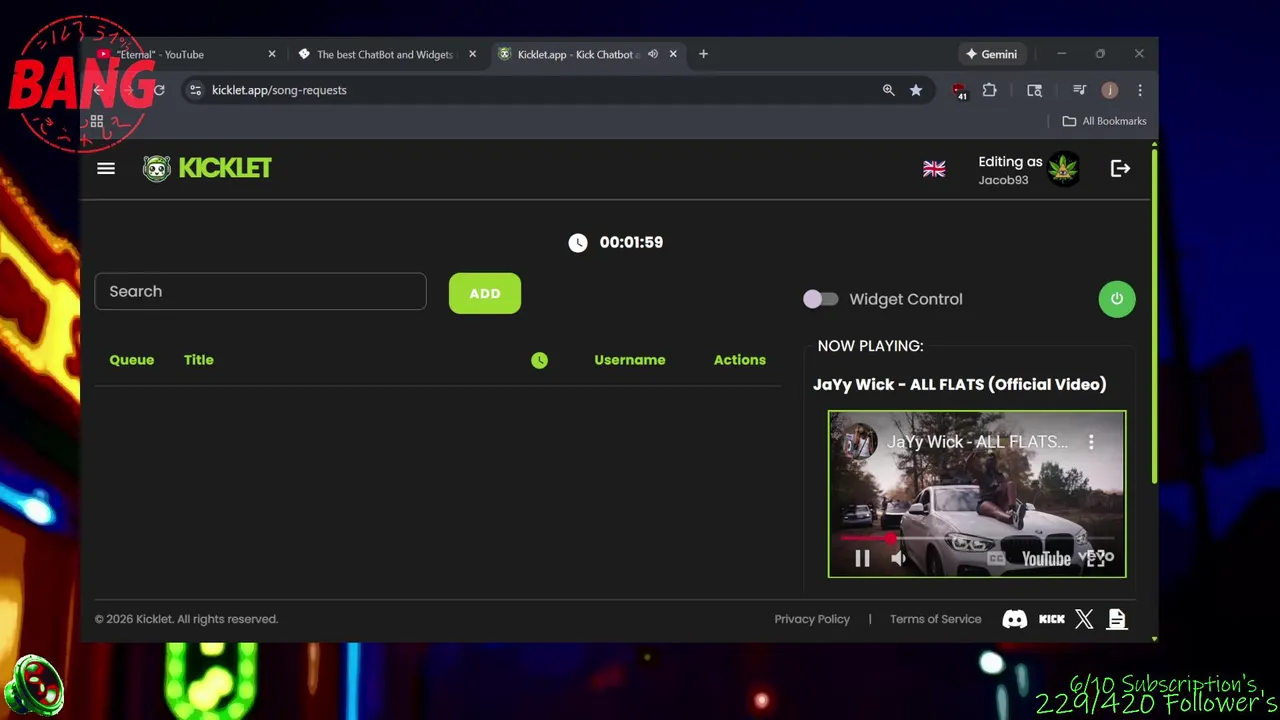
Task: Open Chrome three-dot menu
Action: tap(1140, 90)
